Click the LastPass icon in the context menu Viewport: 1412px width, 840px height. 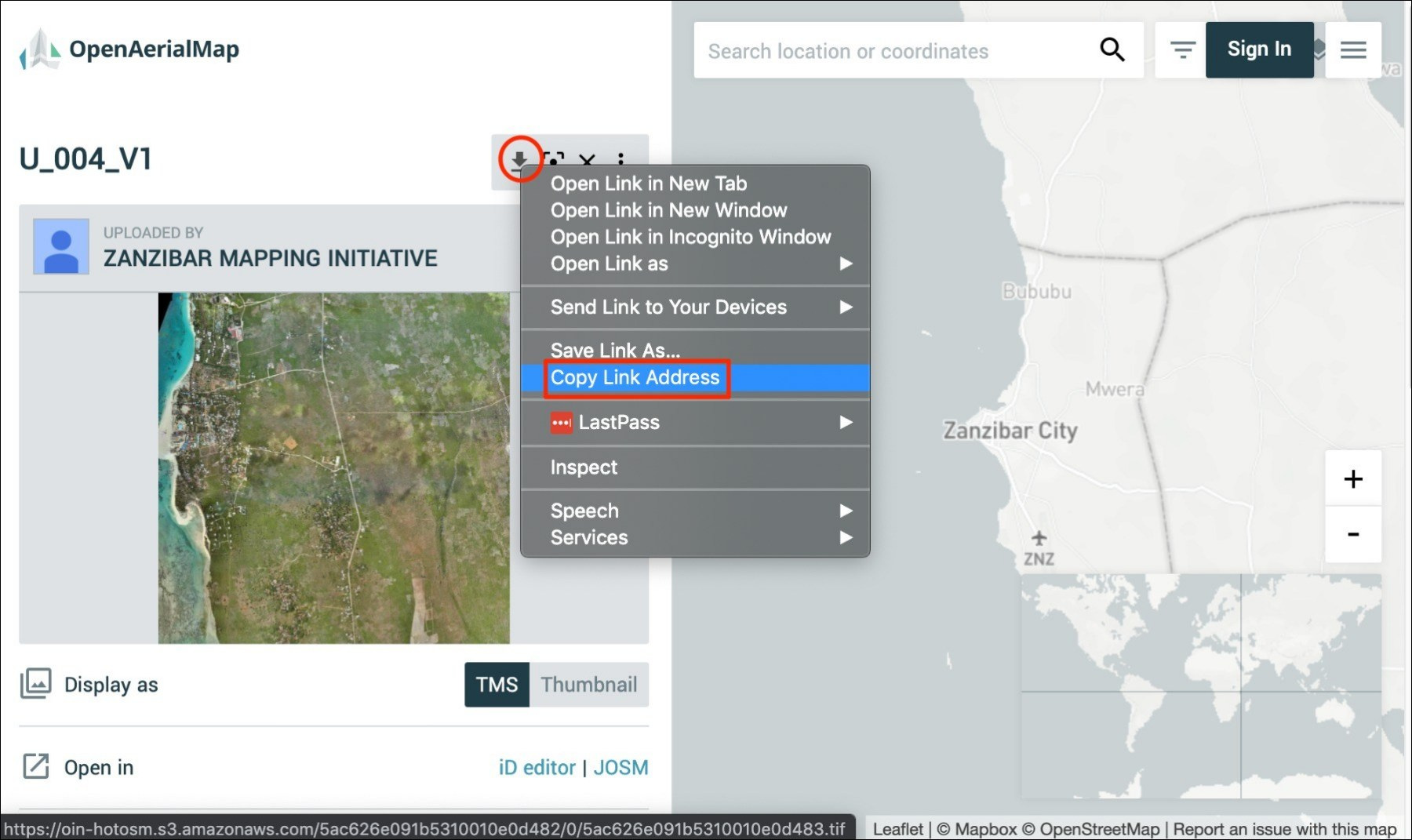click(562, 422)
